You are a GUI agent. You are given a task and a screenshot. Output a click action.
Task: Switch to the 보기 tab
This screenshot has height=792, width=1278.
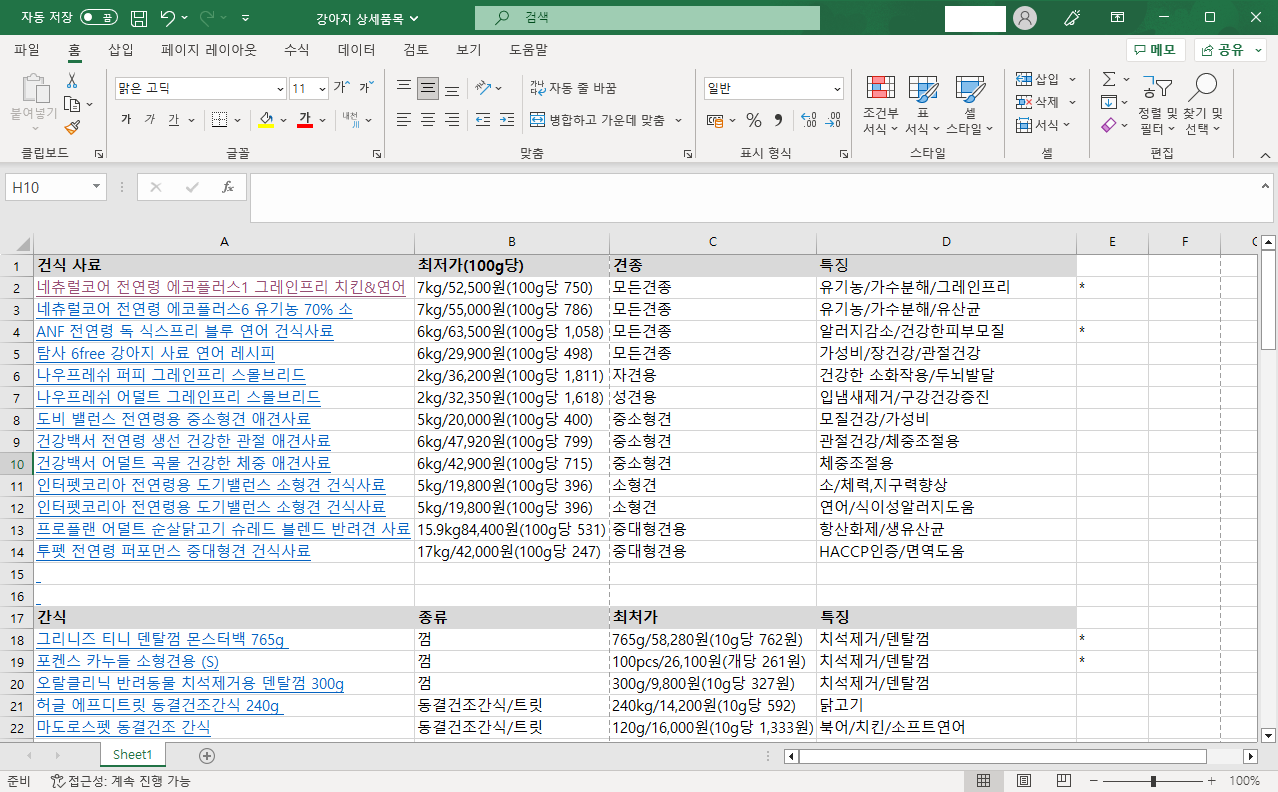click(x=469, y=49)
